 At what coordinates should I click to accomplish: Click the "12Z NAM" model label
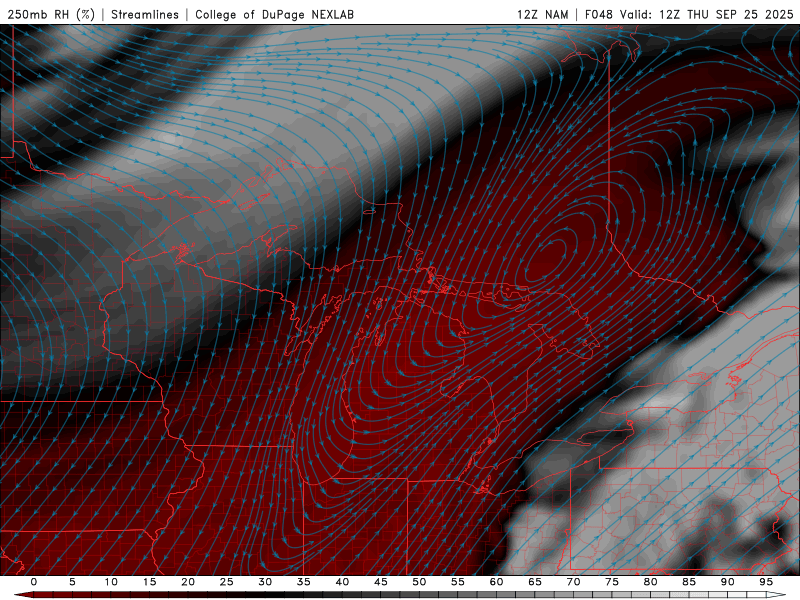point(542,14)
